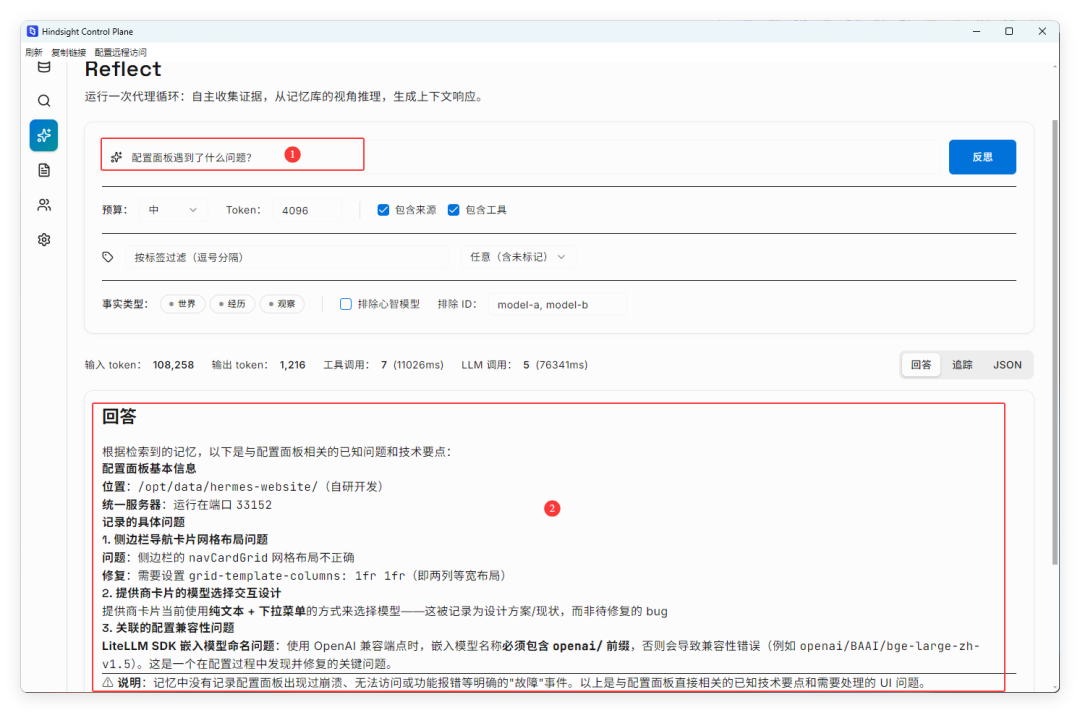Click the 关联的配置兼容性问题 heading
Viewport: 1080px width, 713px height.
[174, 628]
